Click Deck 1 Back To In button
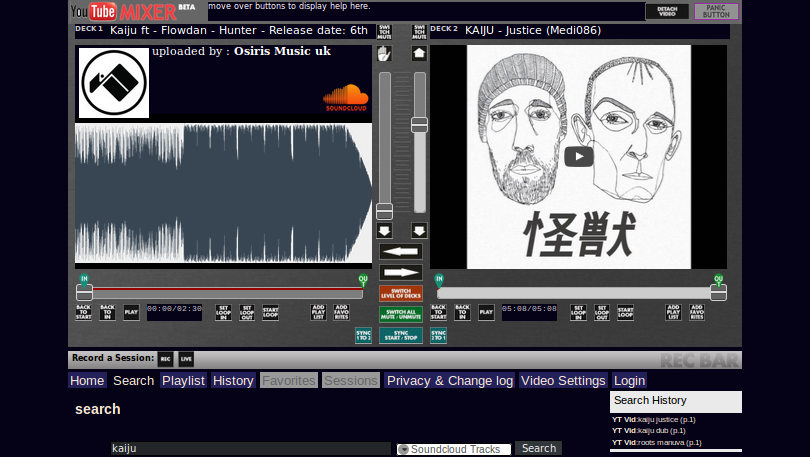 107,312
